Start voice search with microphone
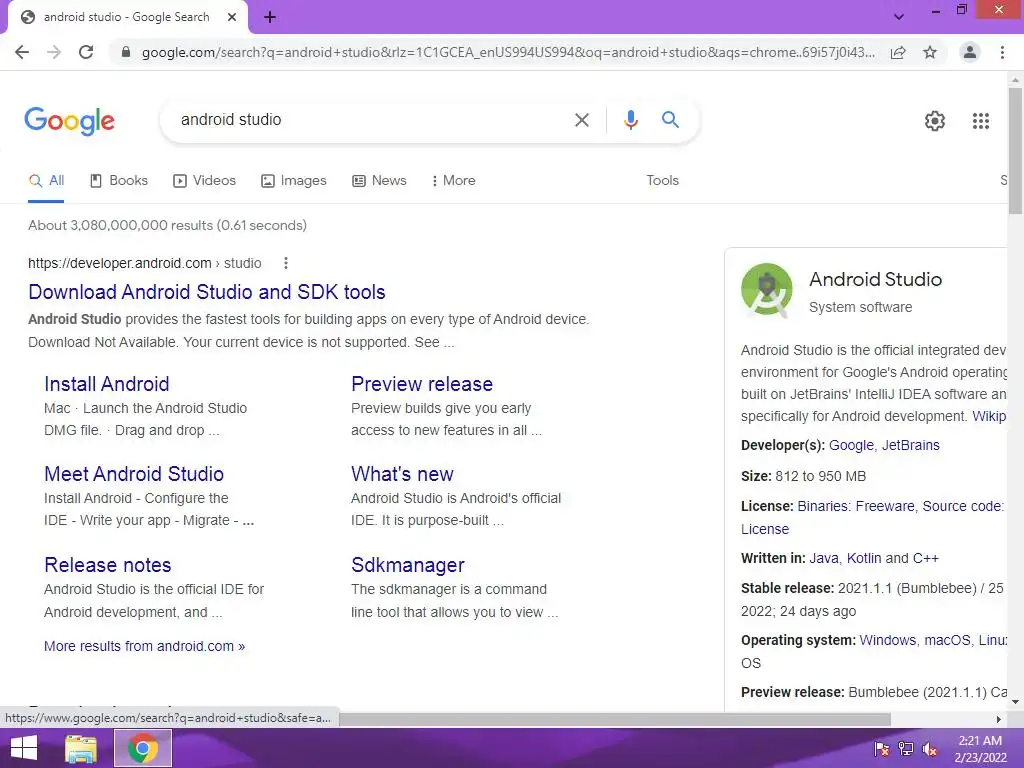This screenshot has width=1024, height=768. click(630, 120)
